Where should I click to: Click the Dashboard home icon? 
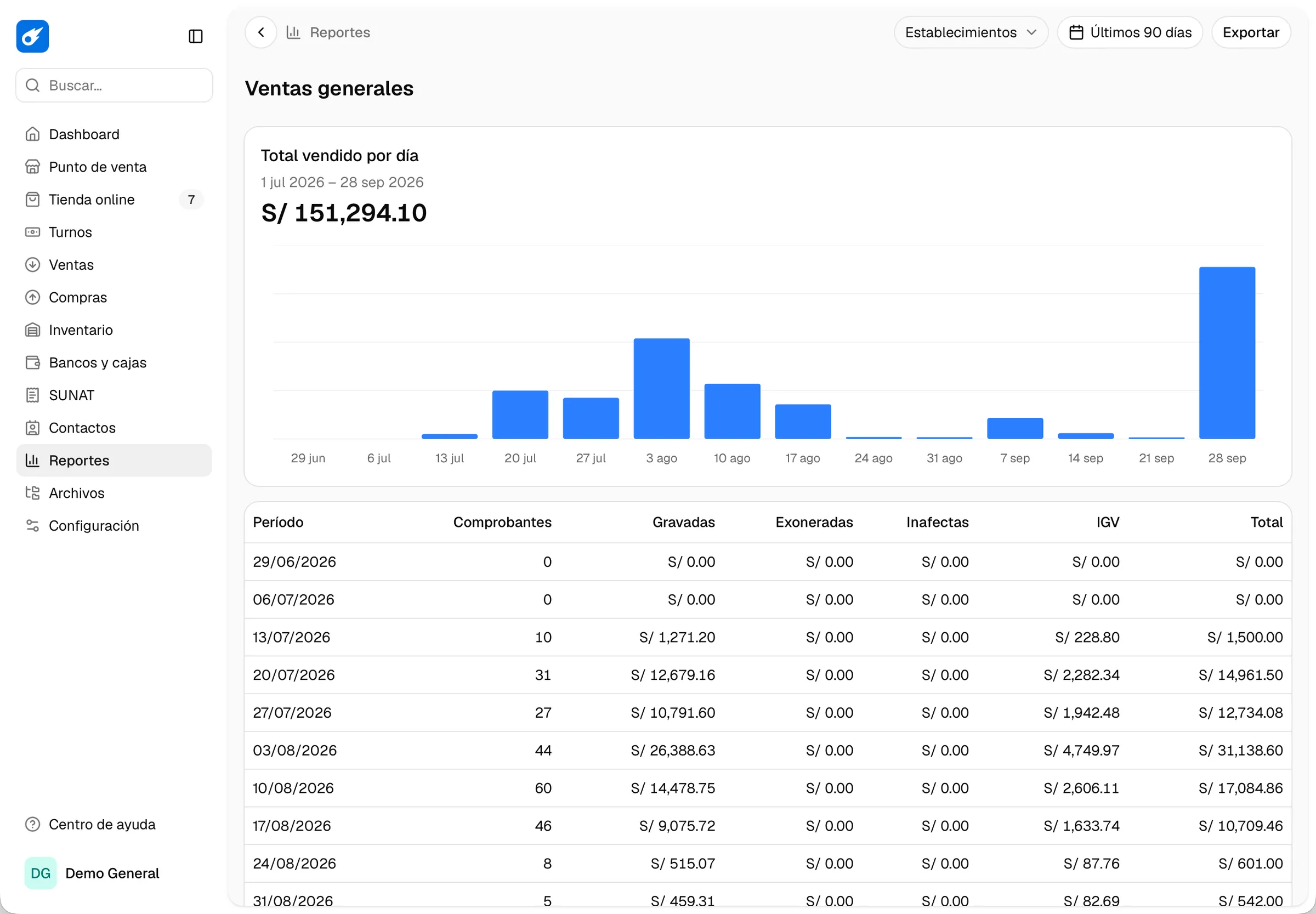33,134
